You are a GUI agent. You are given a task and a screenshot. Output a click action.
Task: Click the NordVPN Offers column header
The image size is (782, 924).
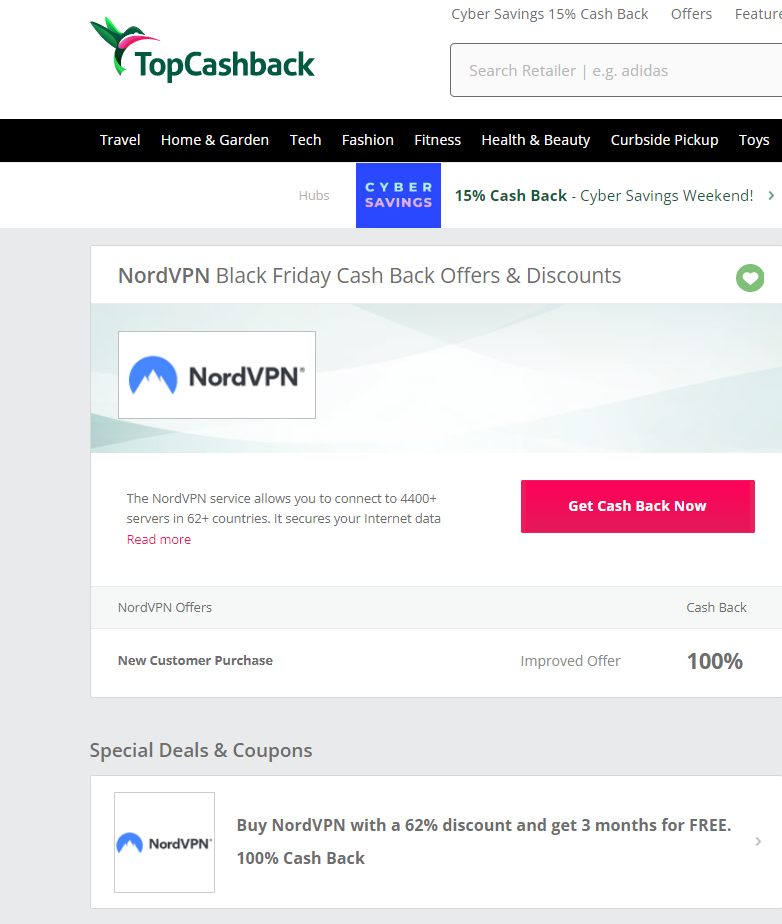coord(165,608)
